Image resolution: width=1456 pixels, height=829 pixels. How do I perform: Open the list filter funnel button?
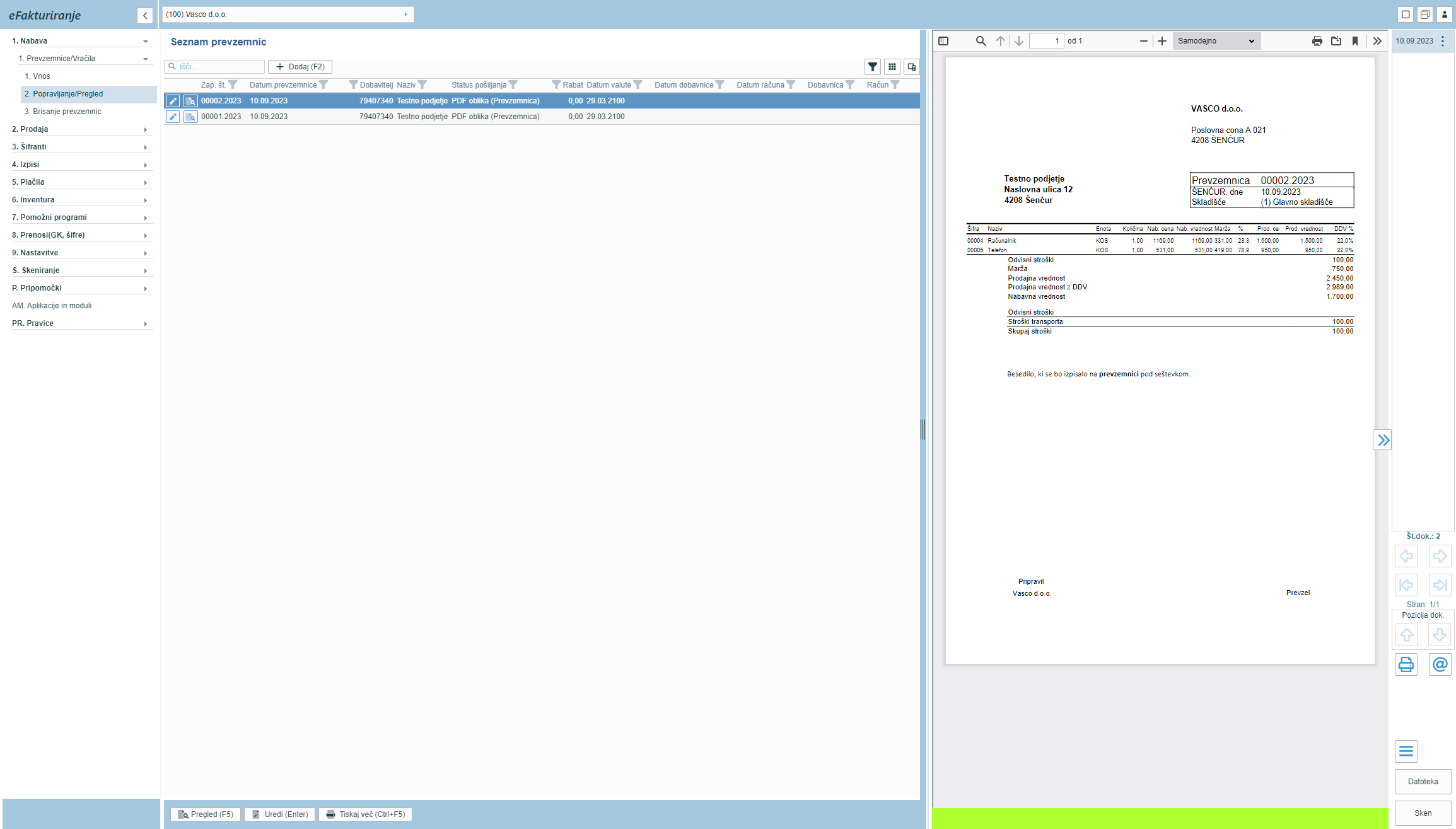(873, 67)
